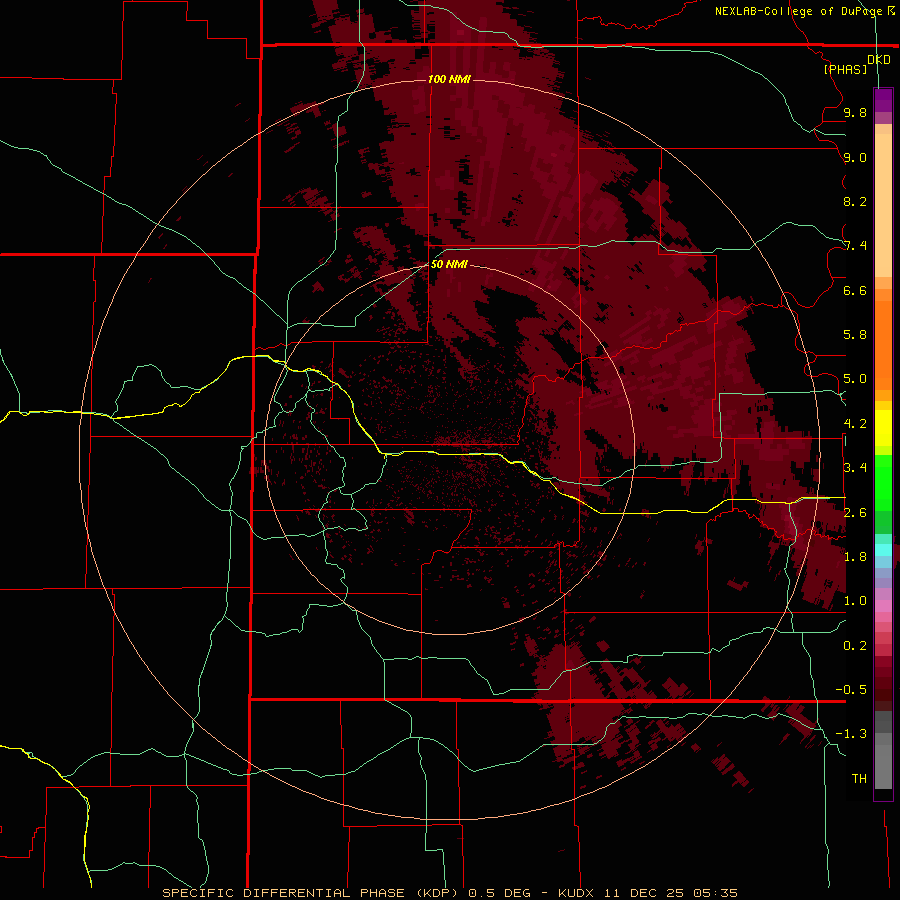This screenshot has height=900, width=900.
Task: Click the 5.0 value on the color scale
Action: [x=855, y=379]
